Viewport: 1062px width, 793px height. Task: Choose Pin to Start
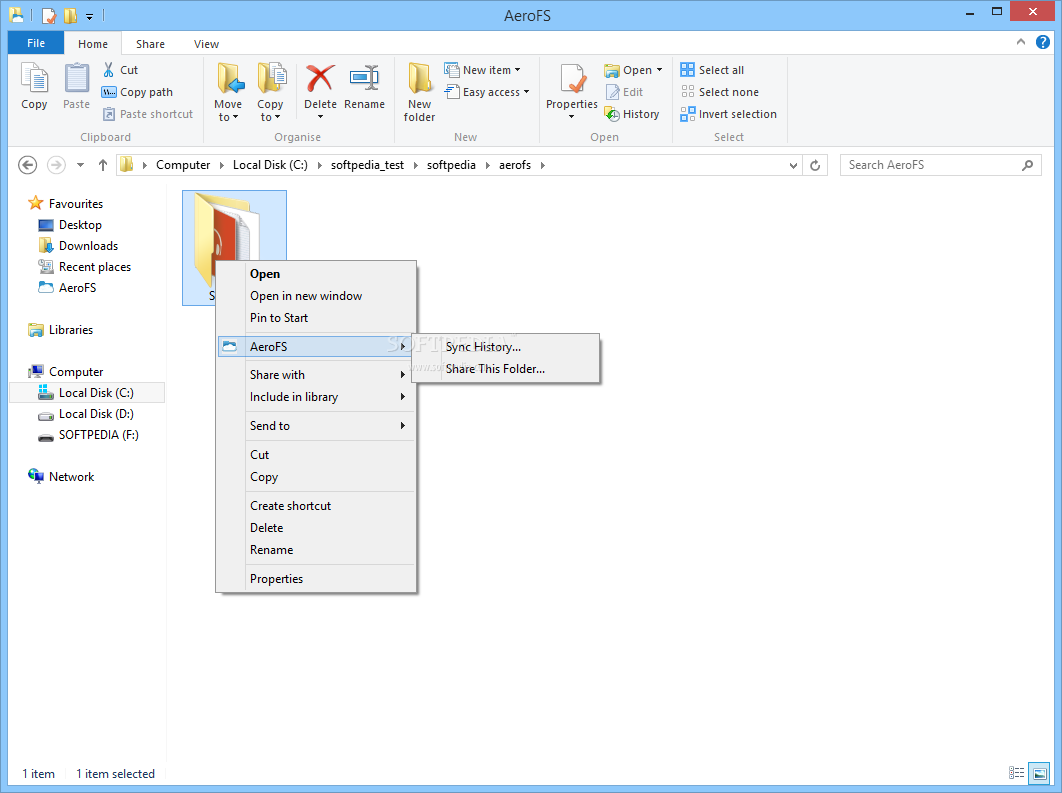316,318
